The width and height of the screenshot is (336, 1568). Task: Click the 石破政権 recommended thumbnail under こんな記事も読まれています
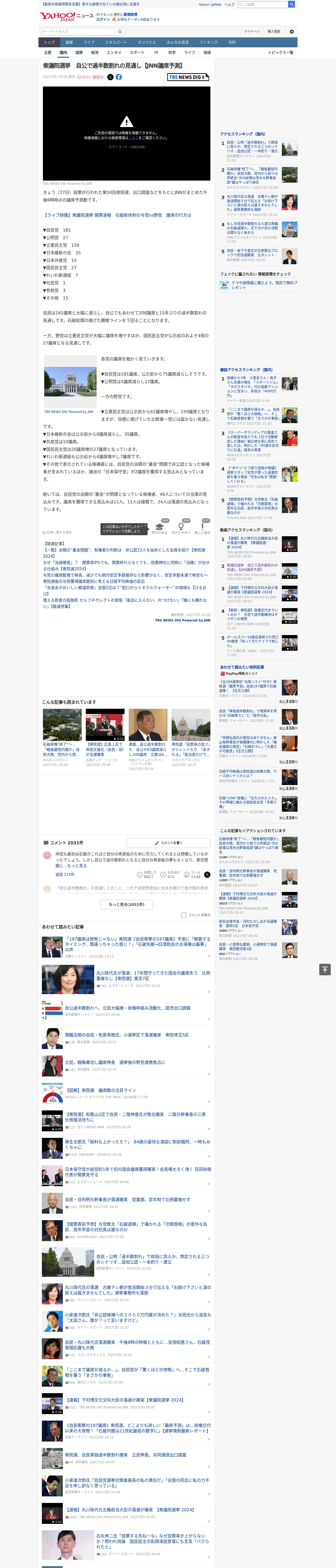tap(62, 724)
